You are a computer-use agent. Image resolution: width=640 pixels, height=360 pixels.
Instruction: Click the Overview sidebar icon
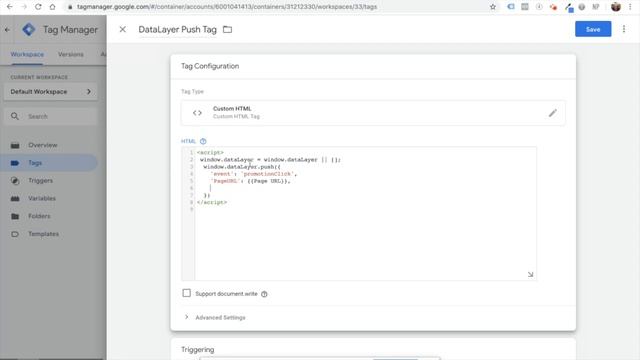tap(15, 145)
